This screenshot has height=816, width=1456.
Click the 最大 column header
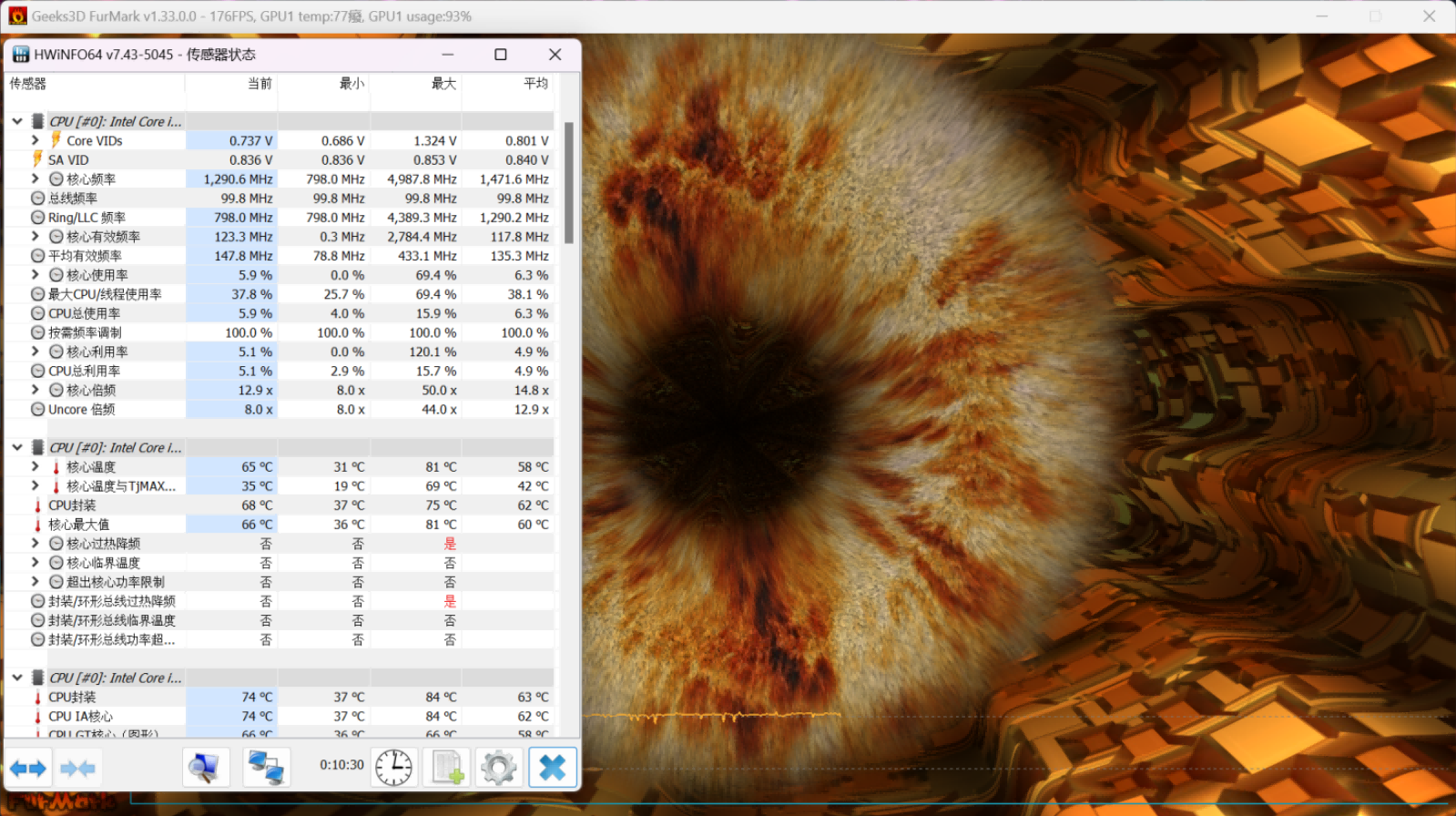click(415, 84)
